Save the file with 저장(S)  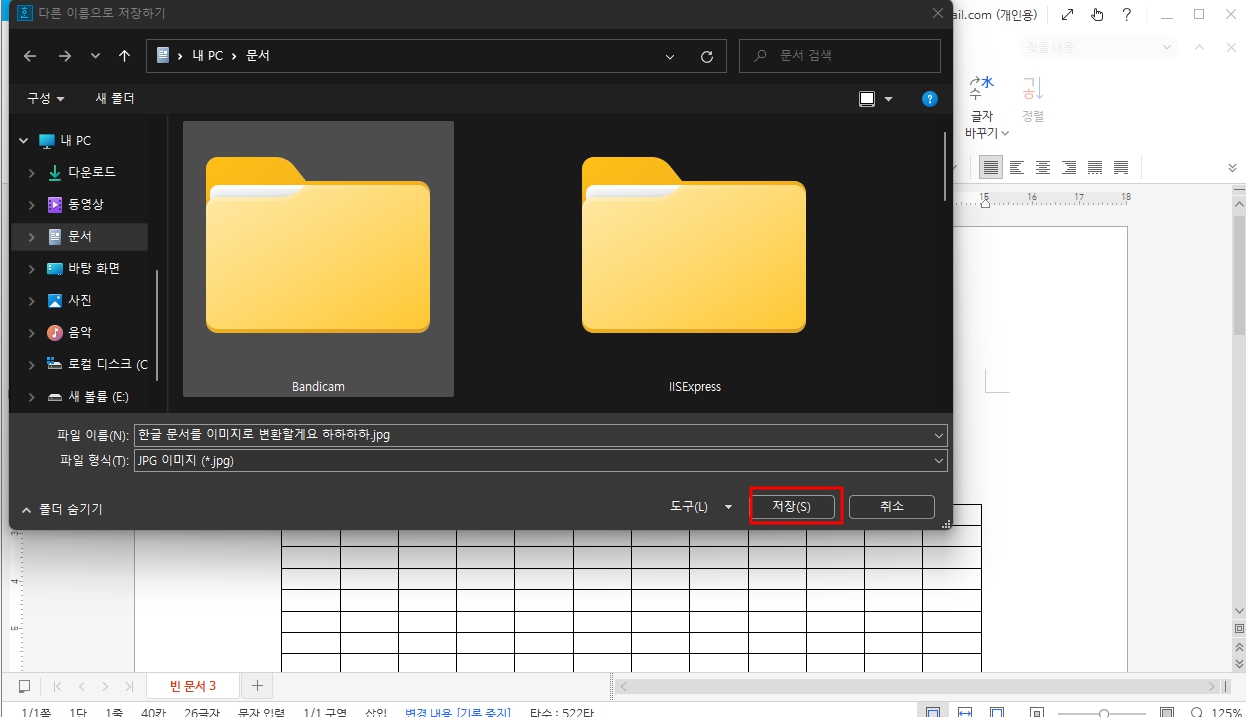click(791, 507)
